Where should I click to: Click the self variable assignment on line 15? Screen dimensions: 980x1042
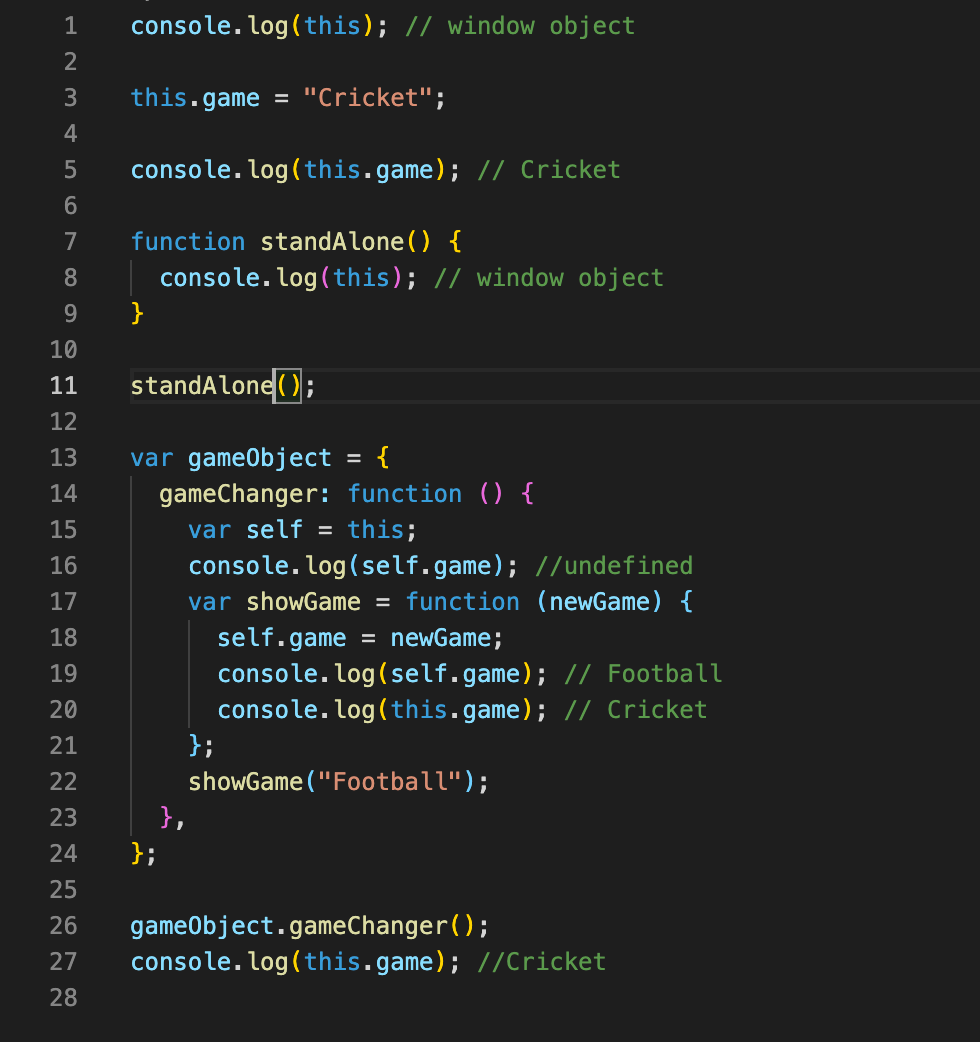[273, 529]
